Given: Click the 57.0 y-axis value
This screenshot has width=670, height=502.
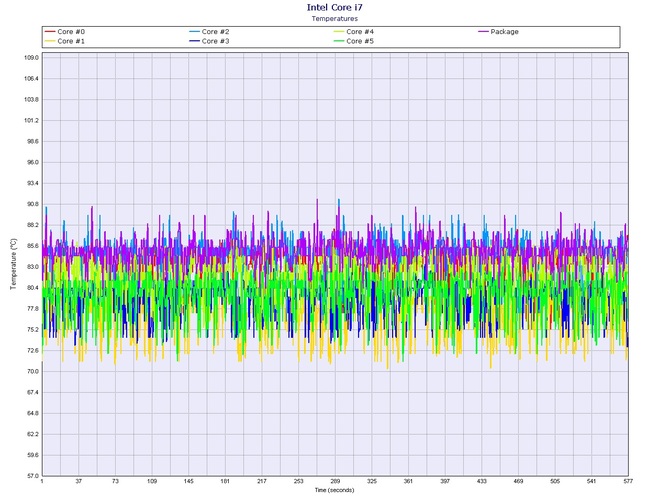Looking at the screenshot, I should tap(32, 476).
